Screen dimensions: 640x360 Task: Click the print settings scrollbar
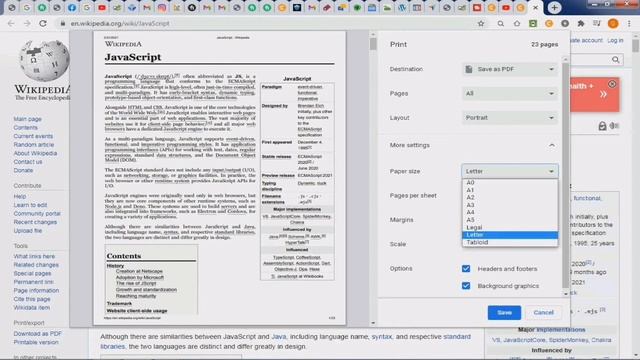click(565, 176)
